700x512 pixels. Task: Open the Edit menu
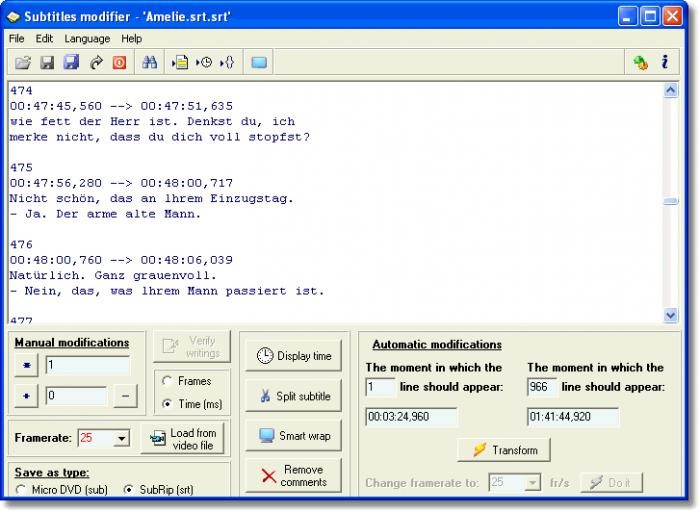(44, 39)
